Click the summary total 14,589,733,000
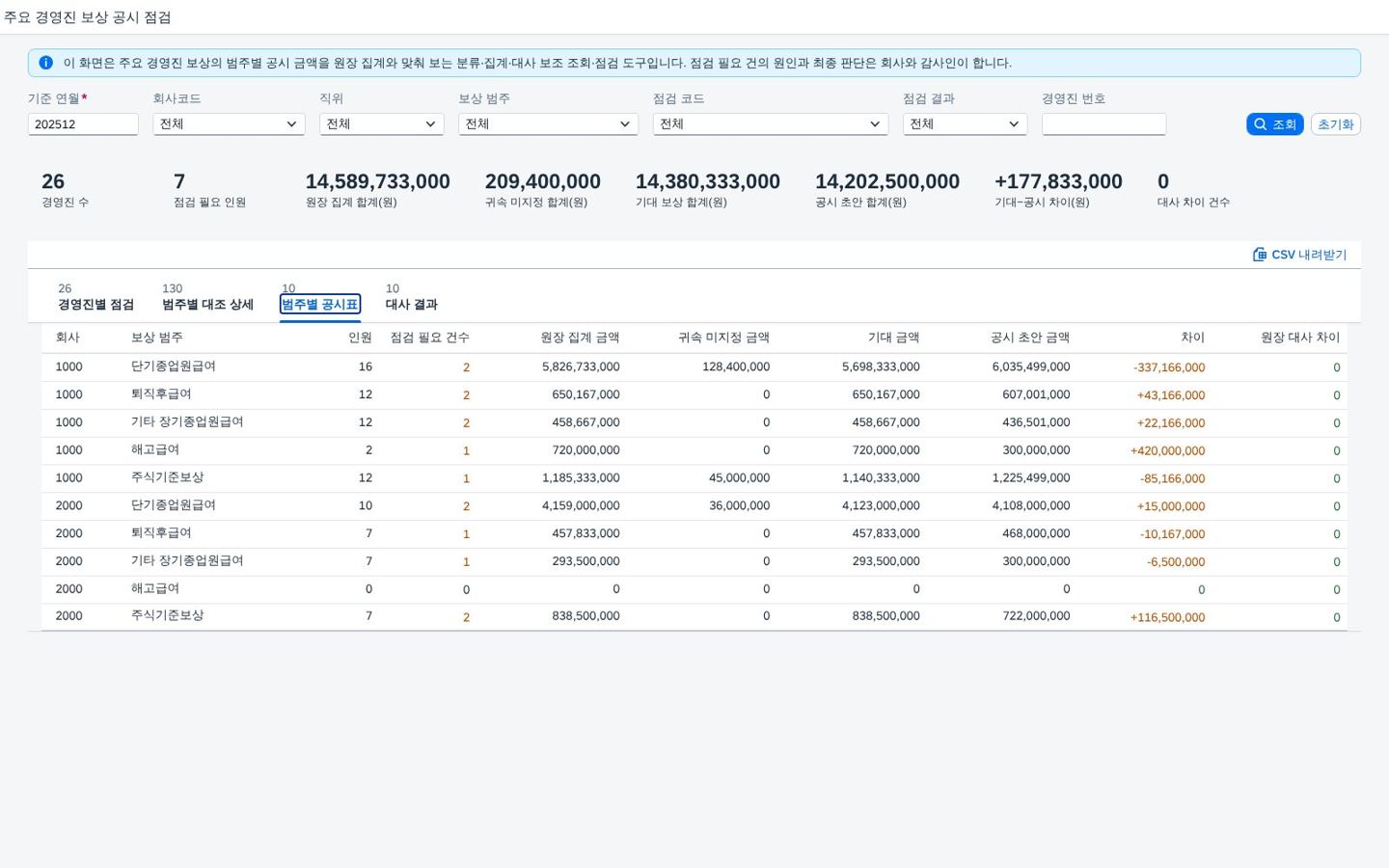Viewport: 1389px width, 868px height. (x=377, y=181)
